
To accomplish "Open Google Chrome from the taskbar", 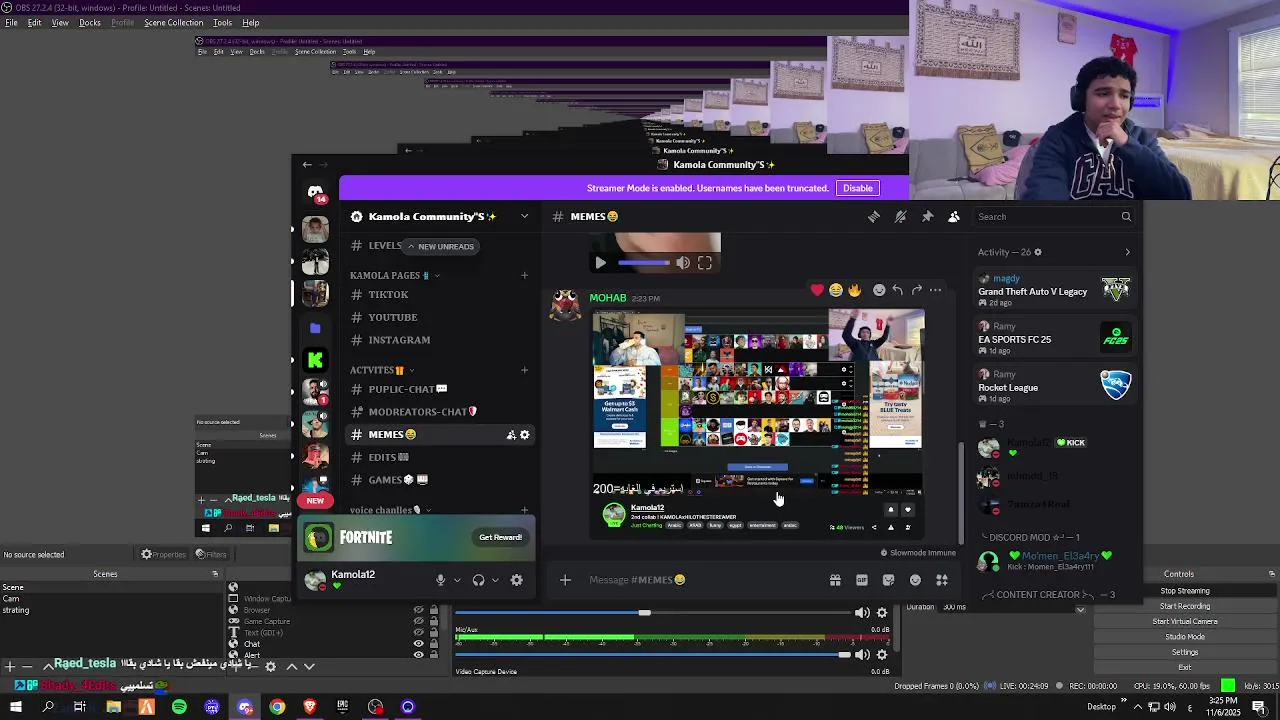I will point(277,707).
